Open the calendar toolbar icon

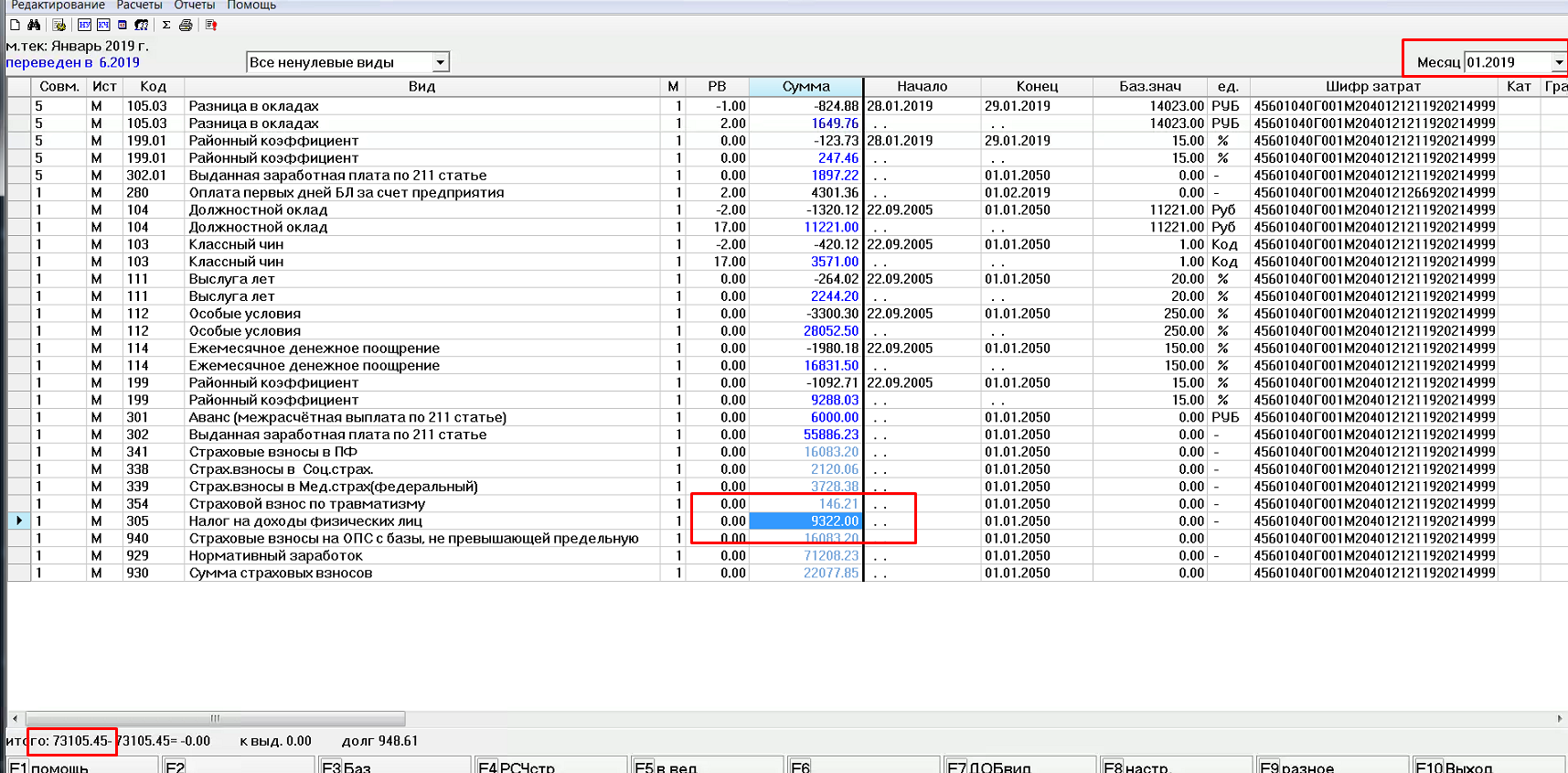point(123,25)
